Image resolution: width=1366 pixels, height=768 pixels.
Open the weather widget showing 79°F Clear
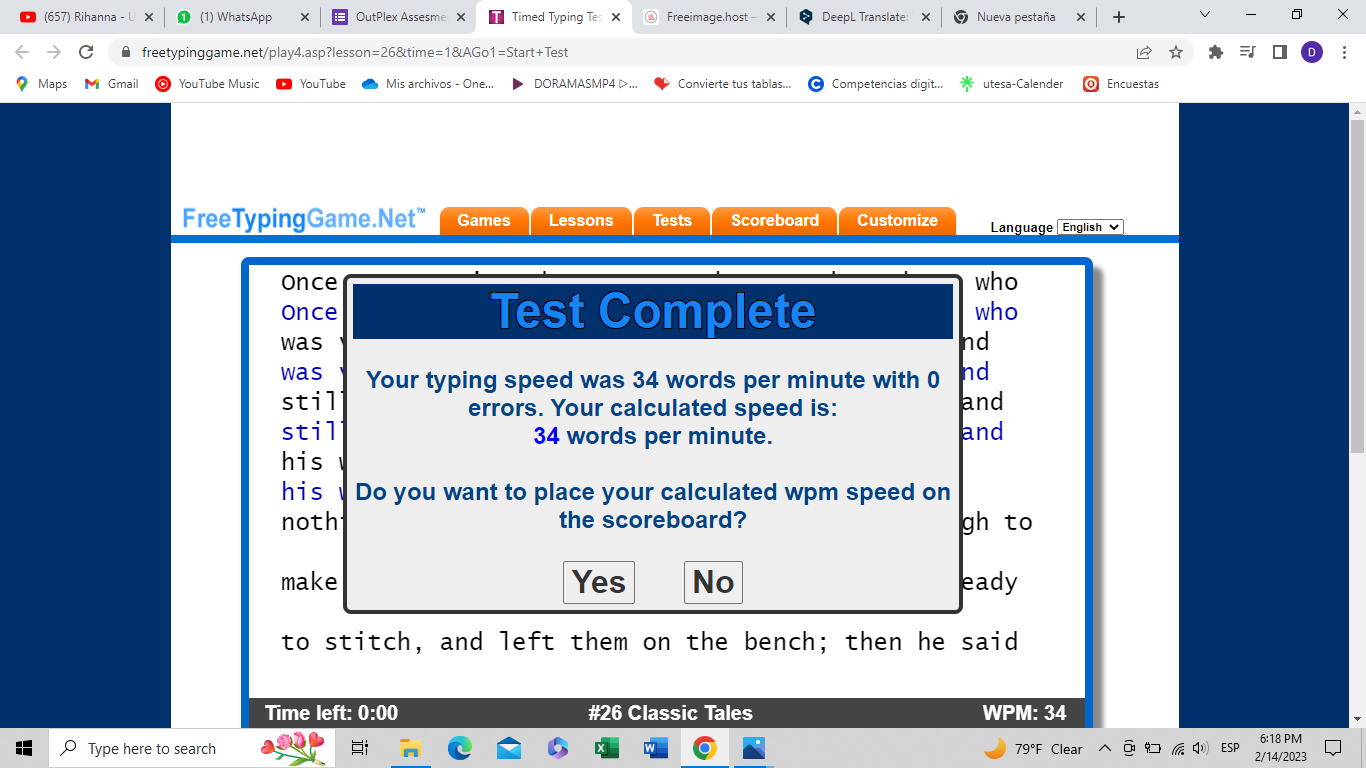1034,748
